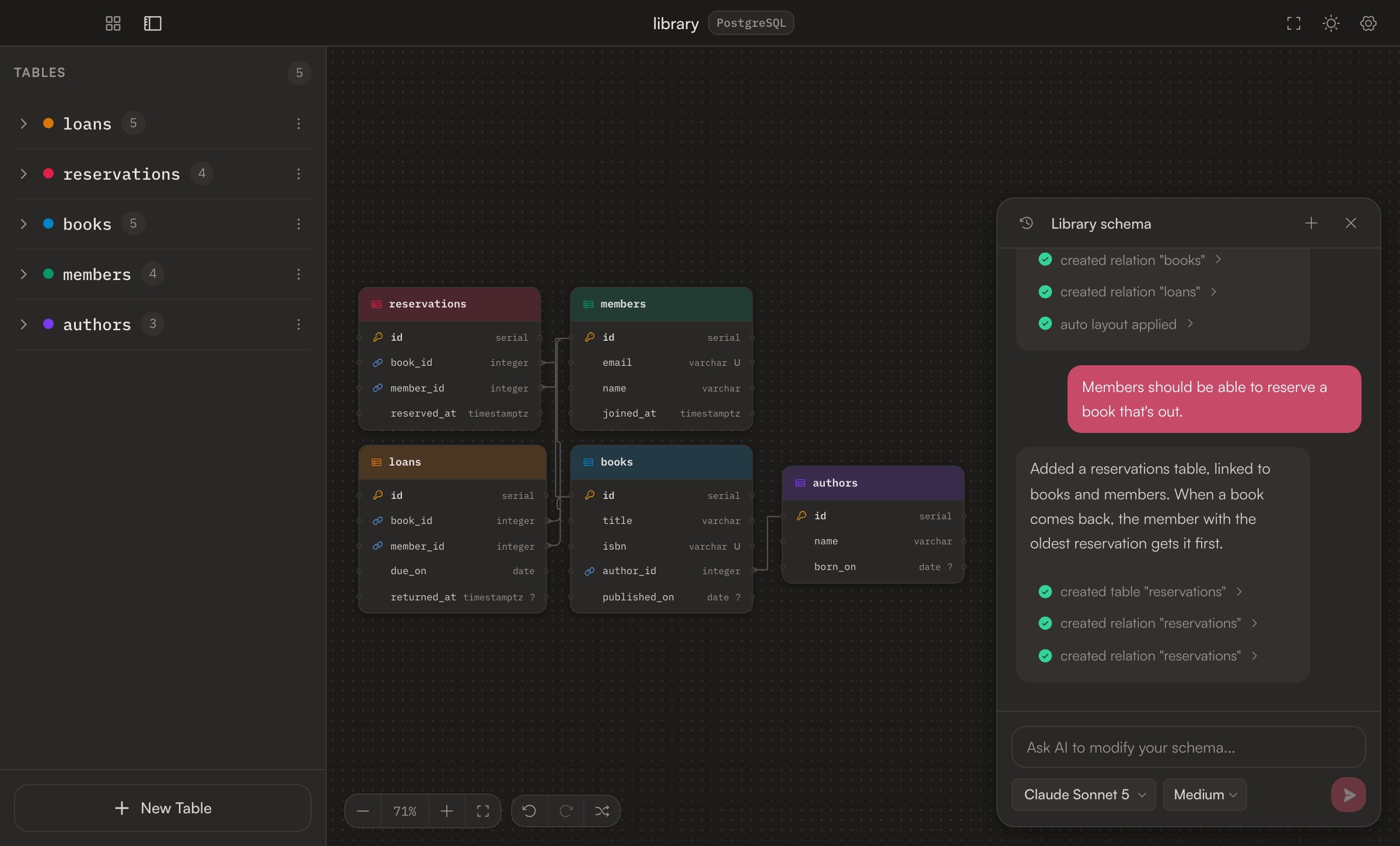This screenshot has width=1400, height=846.
Task: Click the 71% zoom level
Action: (x=405, y=811)
